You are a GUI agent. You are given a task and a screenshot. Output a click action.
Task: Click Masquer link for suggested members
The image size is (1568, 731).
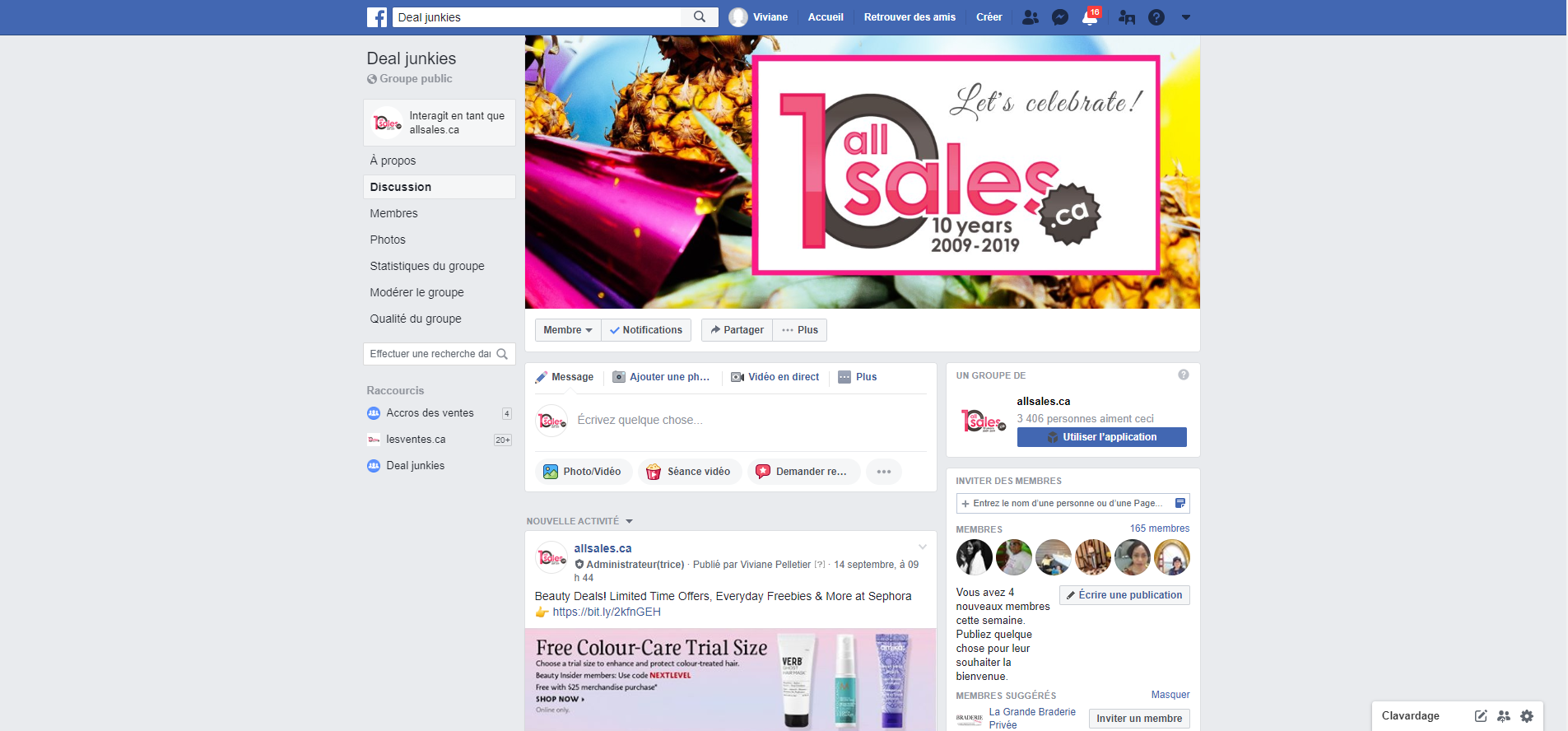pos(1170,695)
